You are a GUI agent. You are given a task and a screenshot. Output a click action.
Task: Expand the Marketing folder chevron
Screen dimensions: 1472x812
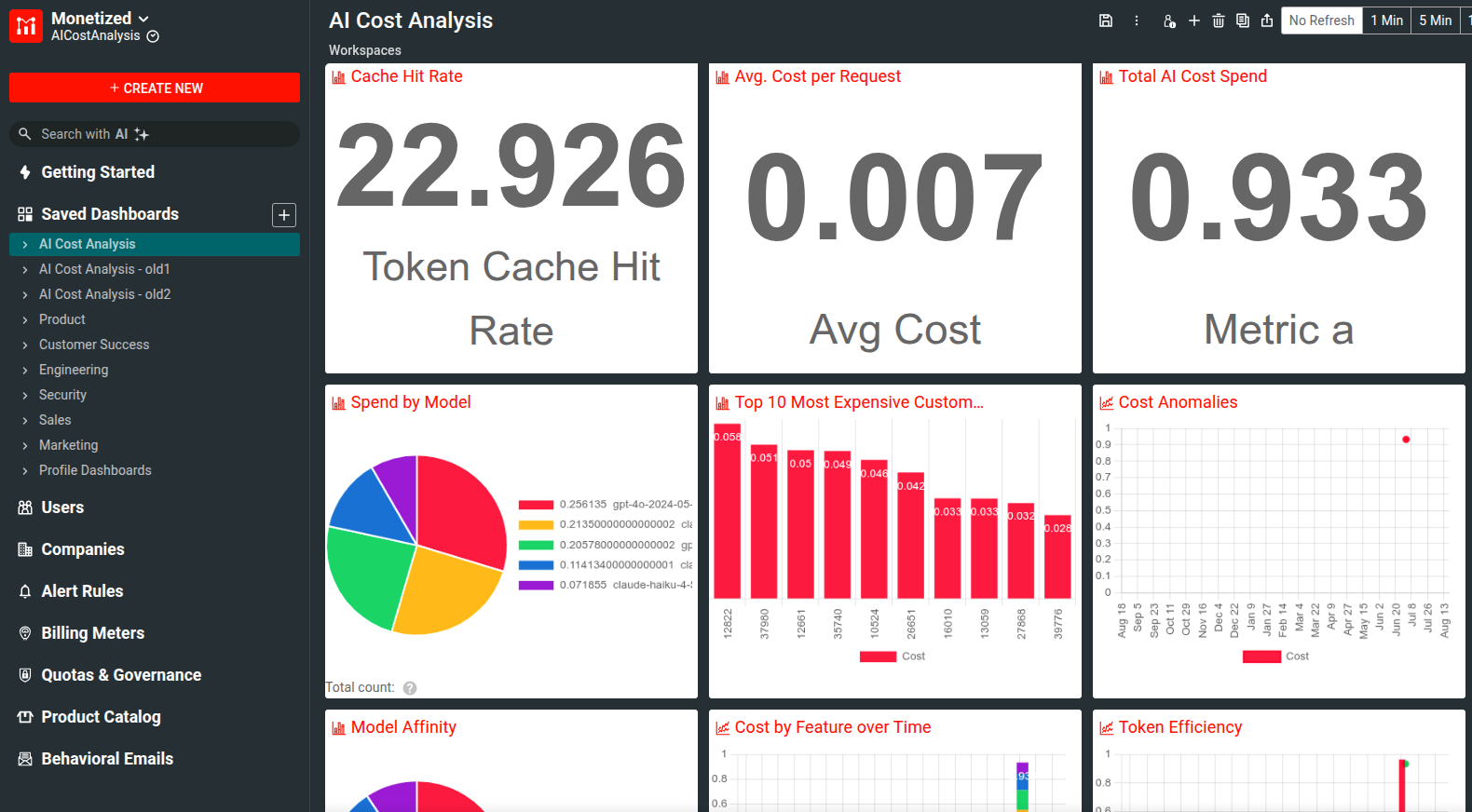coord(25,445)
